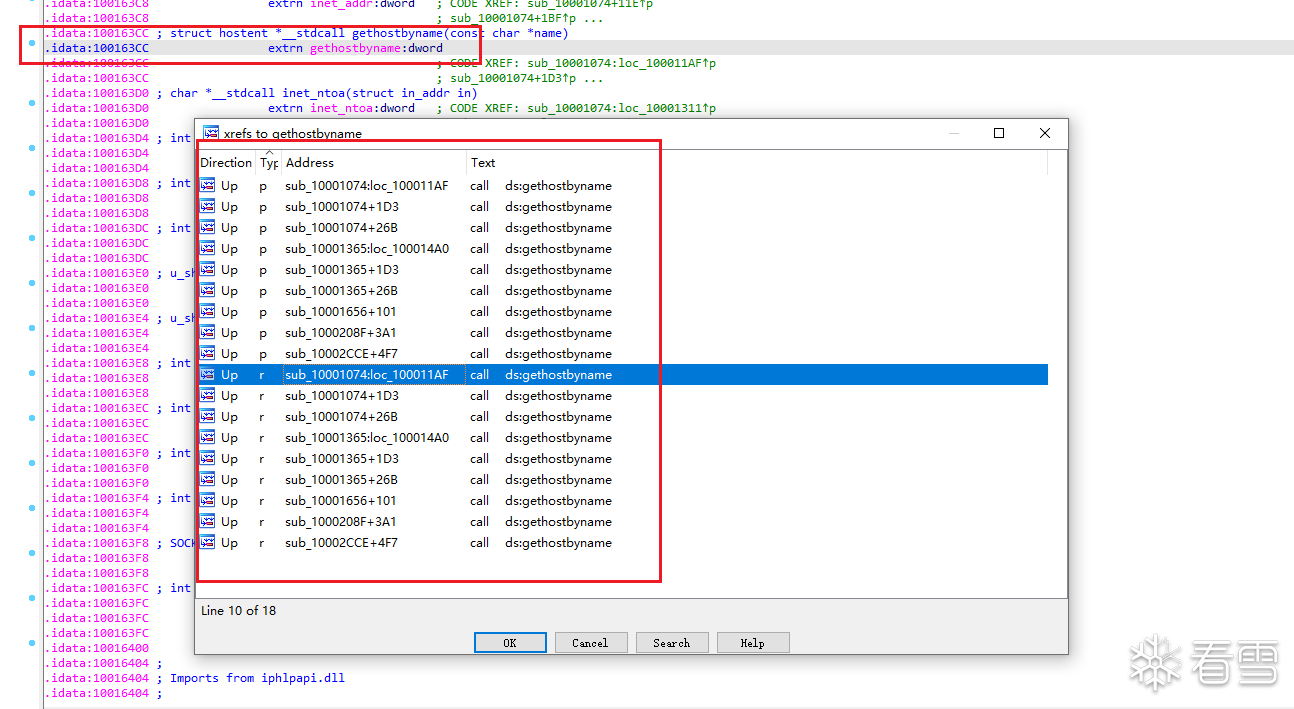Click the icon of the last xref row
Viewport: 1294px width, 709px height.
click(208, 542)
